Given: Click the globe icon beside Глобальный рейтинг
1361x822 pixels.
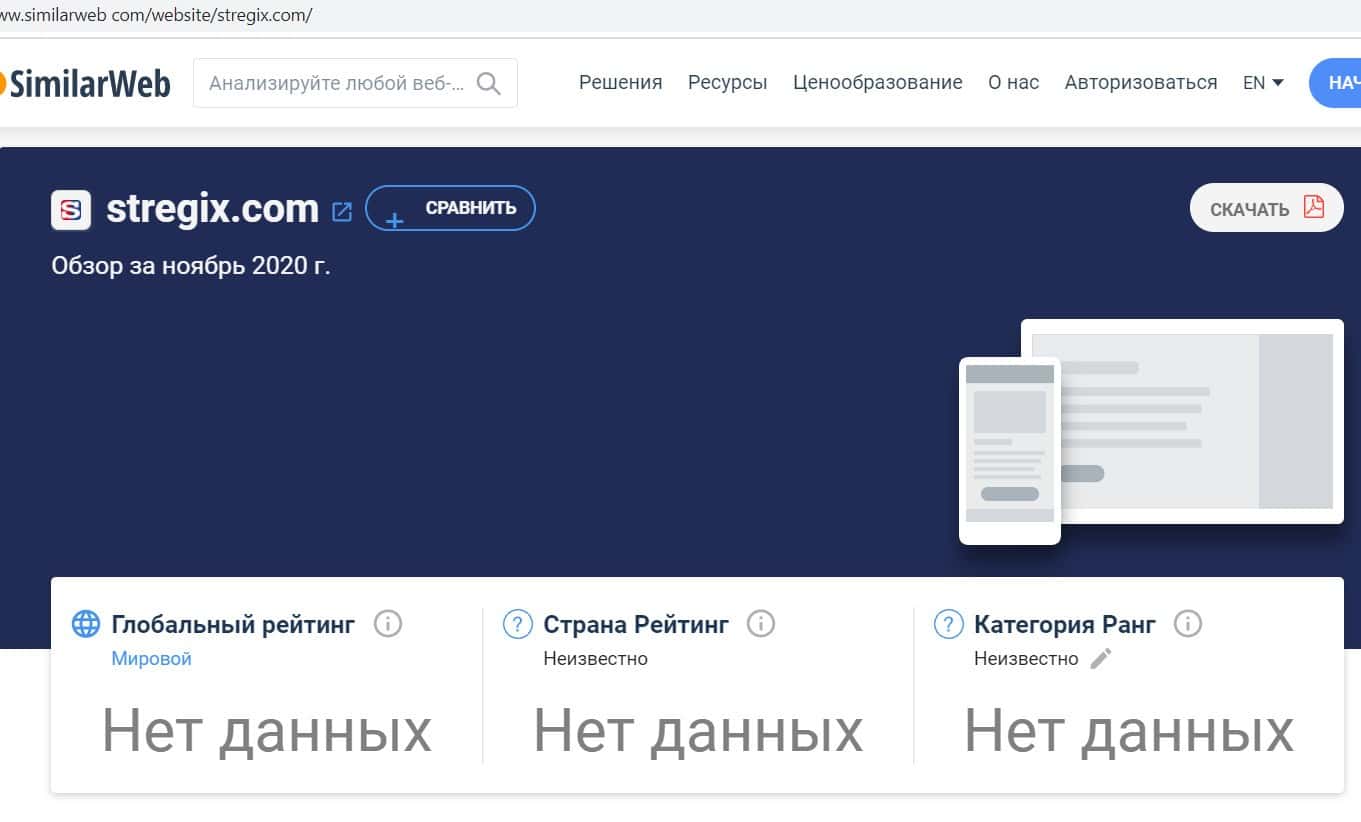Looking at the screenshot, I should tap(86, 624).
